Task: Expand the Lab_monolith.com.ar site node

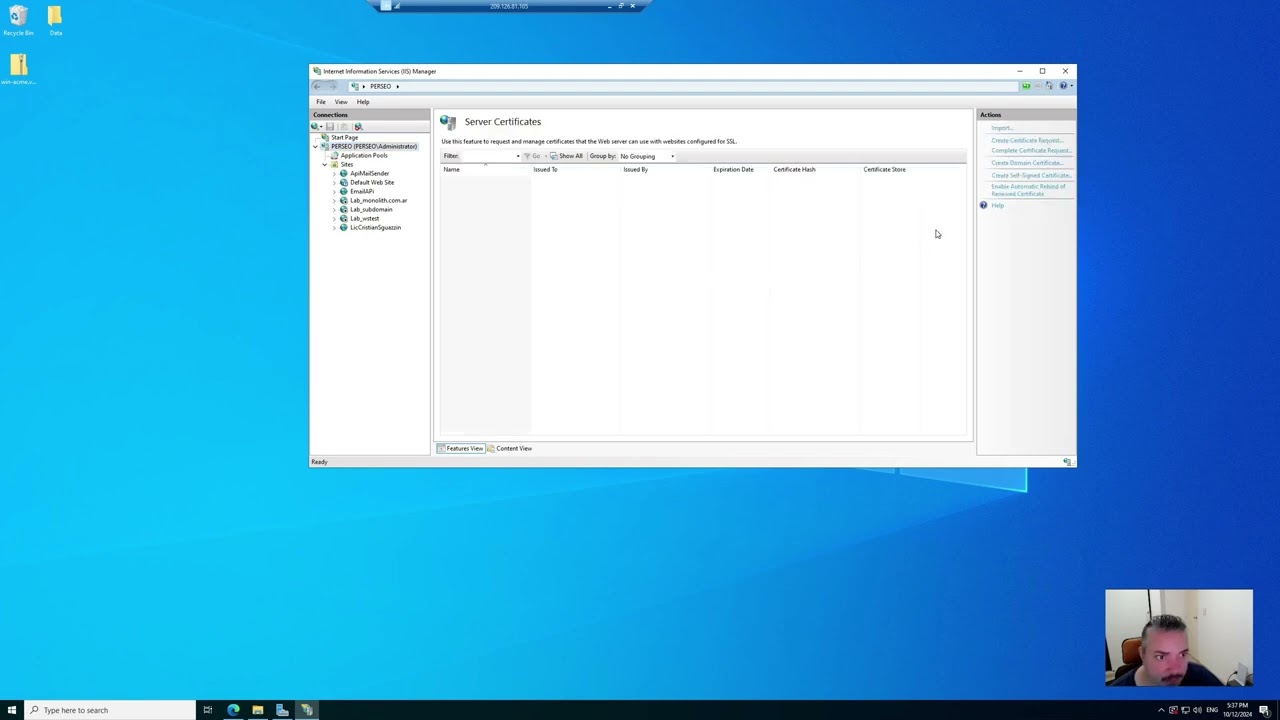Action: tap(334, 200)
